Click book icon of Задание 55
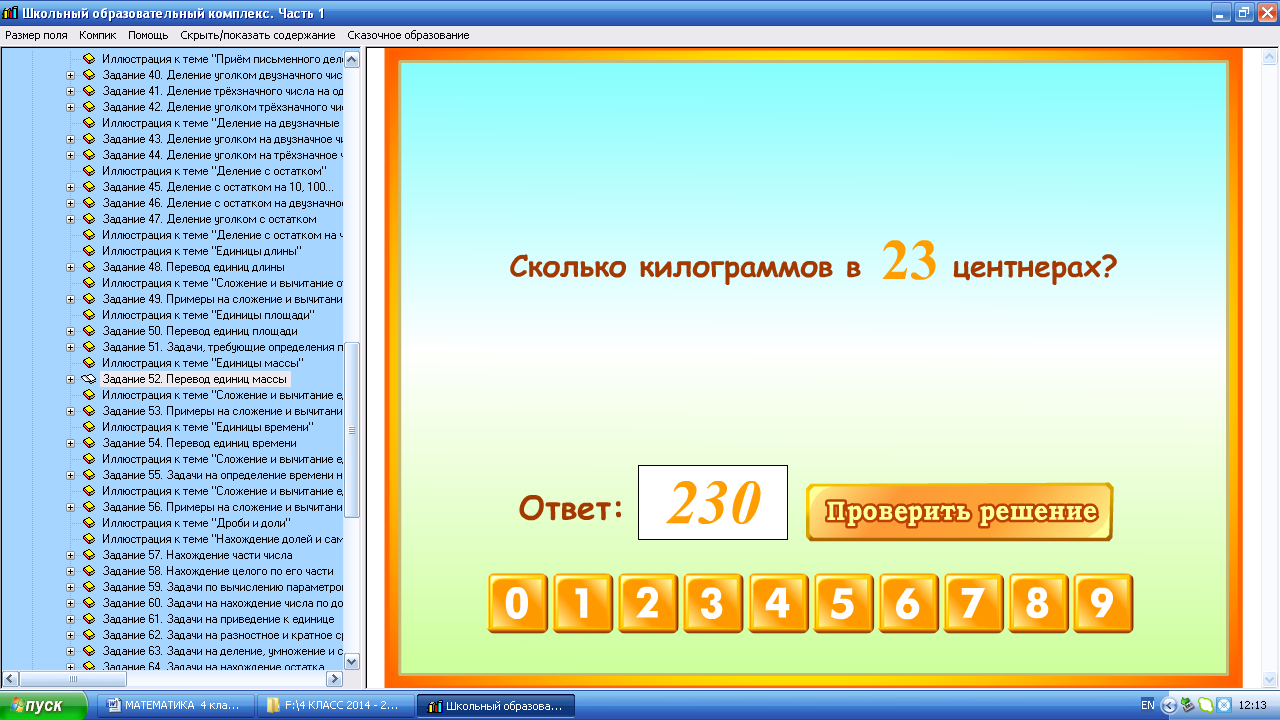This screenshot has height=720, width=1280. coord(88,475)
